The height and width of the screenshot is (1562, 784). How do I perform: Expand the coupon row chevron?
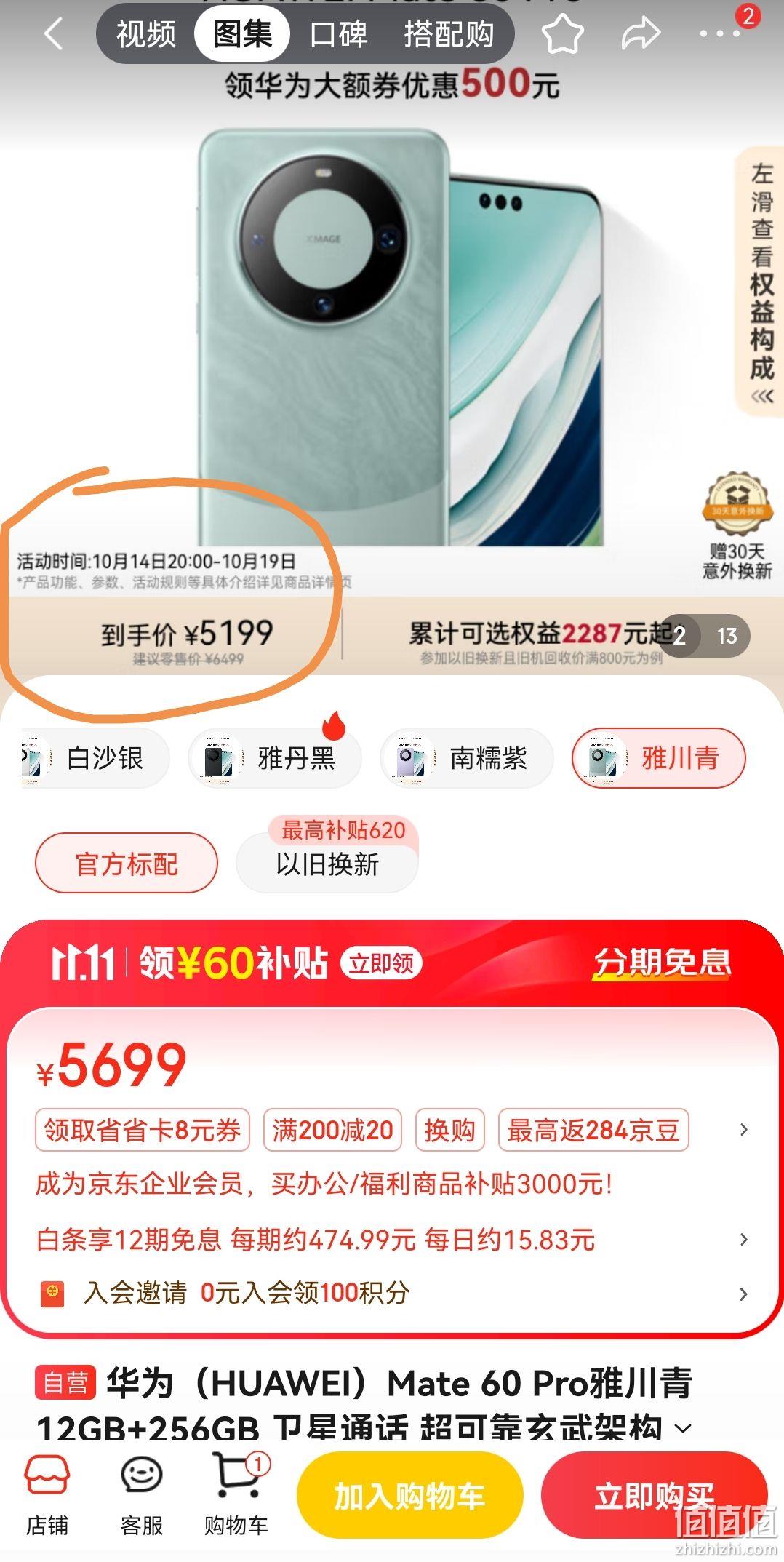(743, 1130)
